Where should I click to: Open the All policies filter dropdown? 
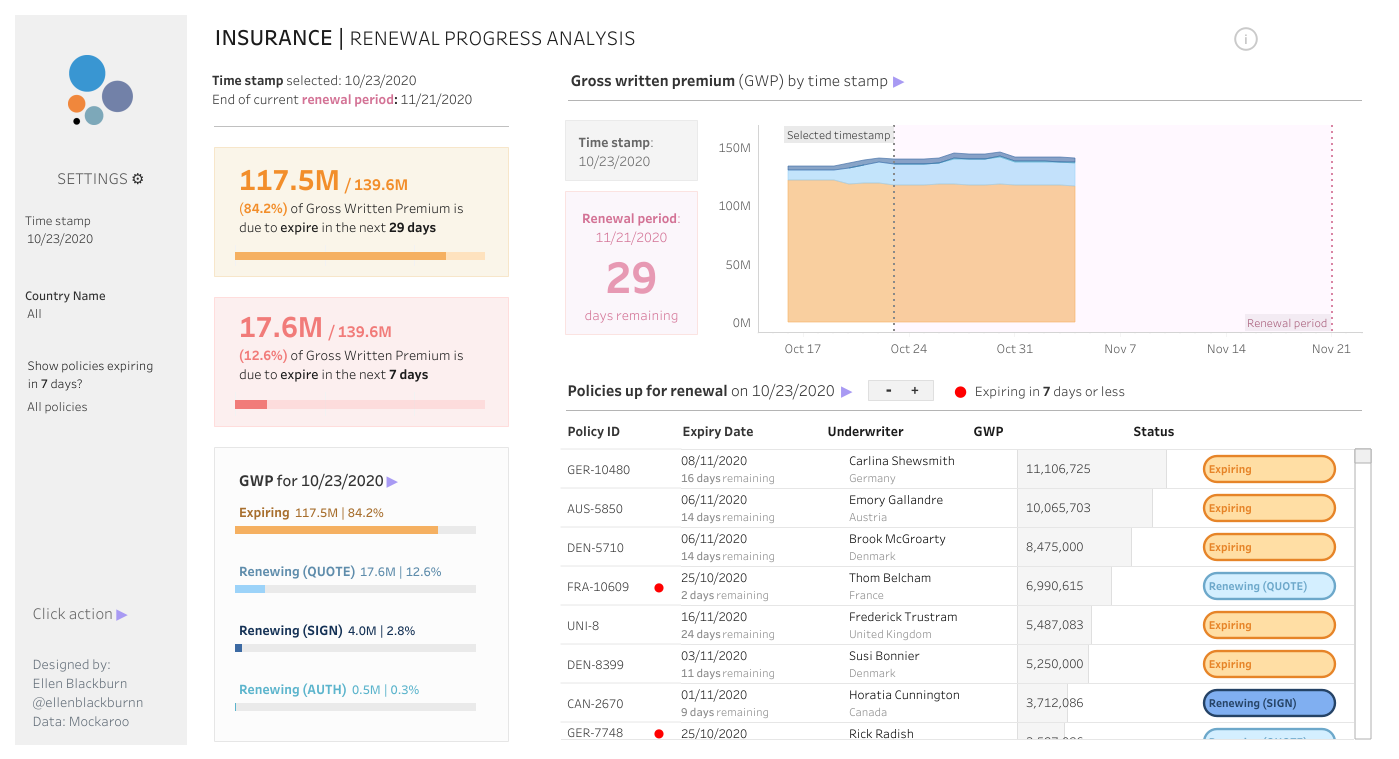pyautogui.click(x=57, y=407)
